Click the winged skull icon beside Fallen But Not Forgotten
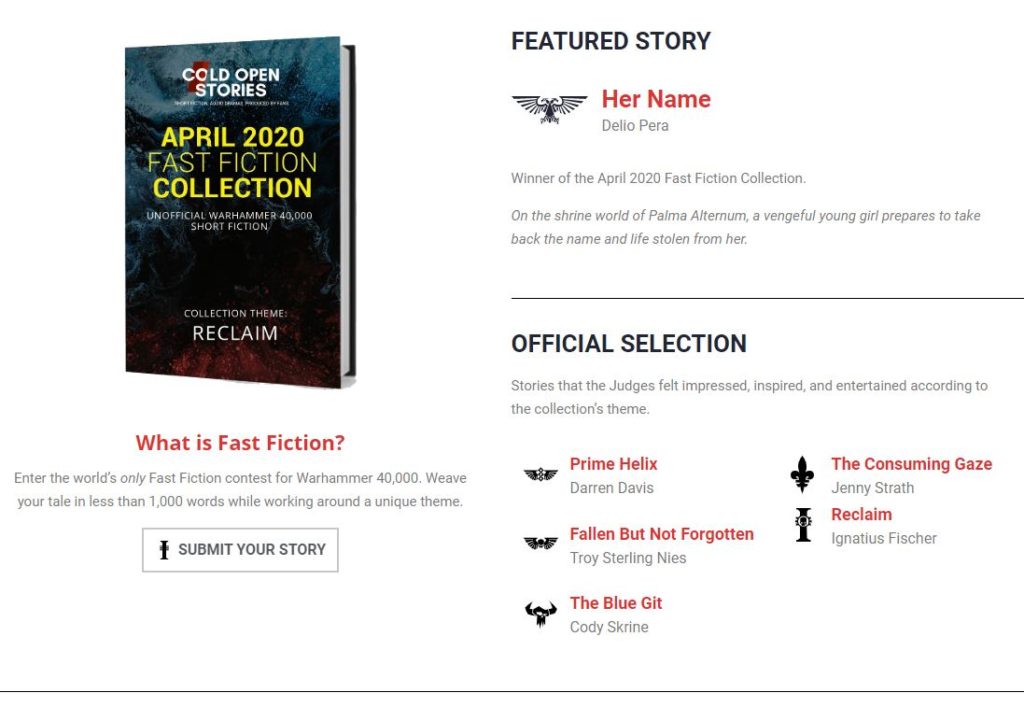The height and width of the screenshot is (707, 1024). tap(541, 543)
